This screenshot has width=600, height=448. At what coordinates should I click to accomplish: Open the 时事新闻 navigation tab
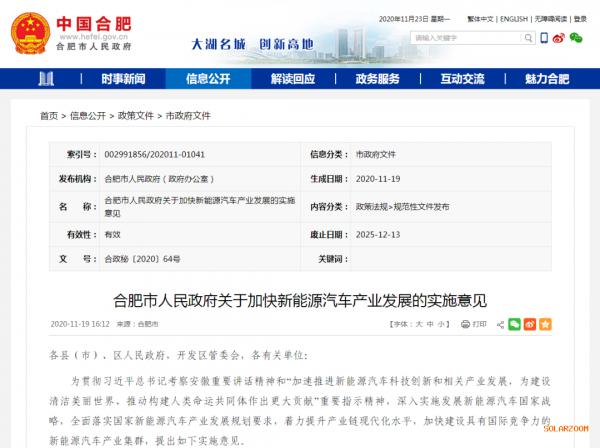click(x=123, y=79)
